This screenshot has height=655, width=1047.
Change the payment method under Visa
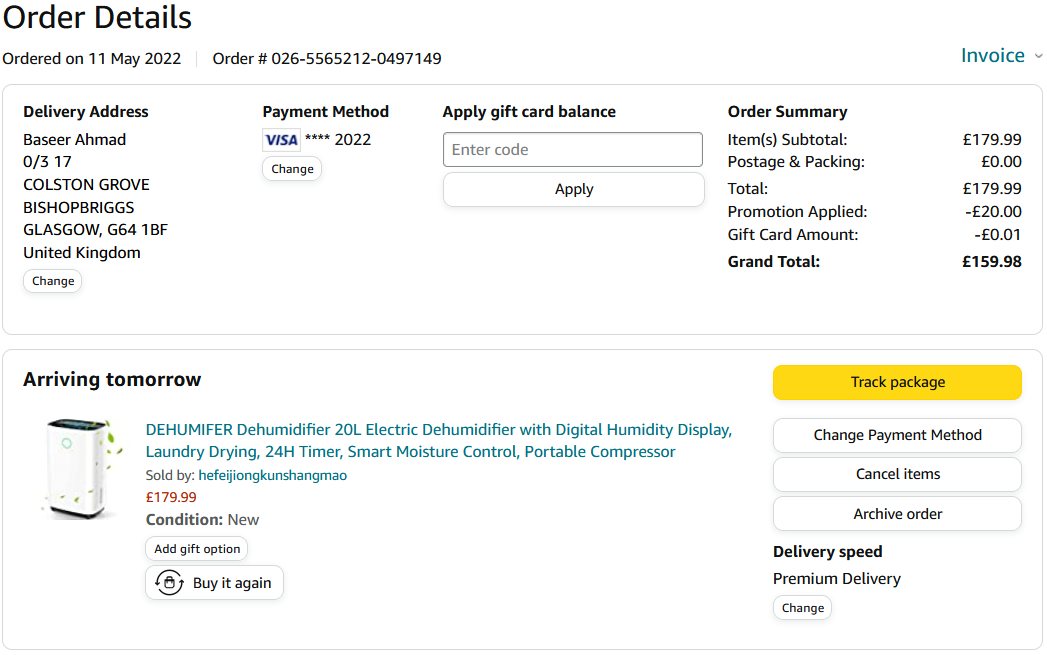292,169
